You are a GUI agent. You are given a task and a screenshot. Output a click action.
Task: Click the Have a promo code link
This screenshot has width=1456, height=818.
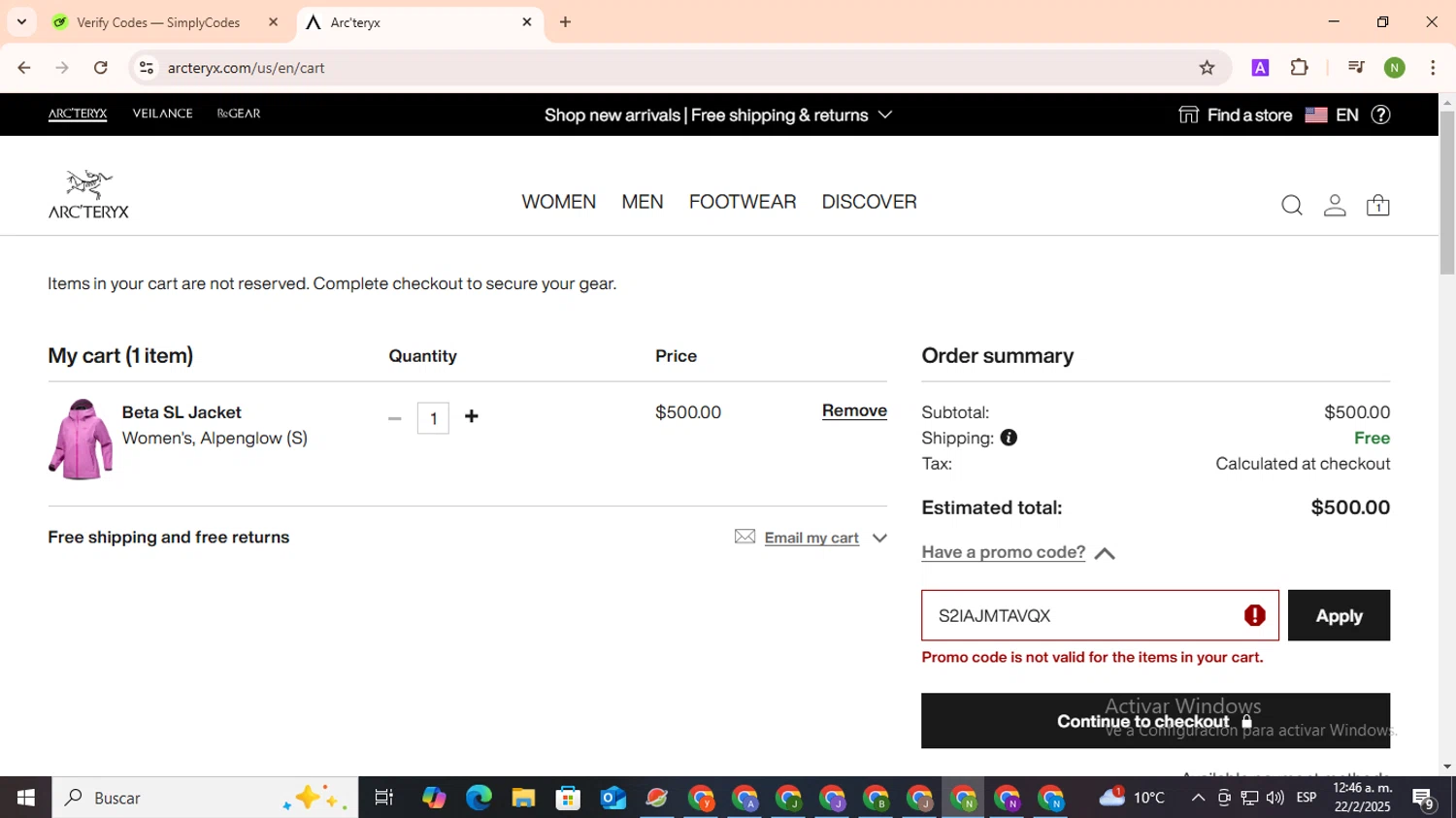(x=1003, y=552)
